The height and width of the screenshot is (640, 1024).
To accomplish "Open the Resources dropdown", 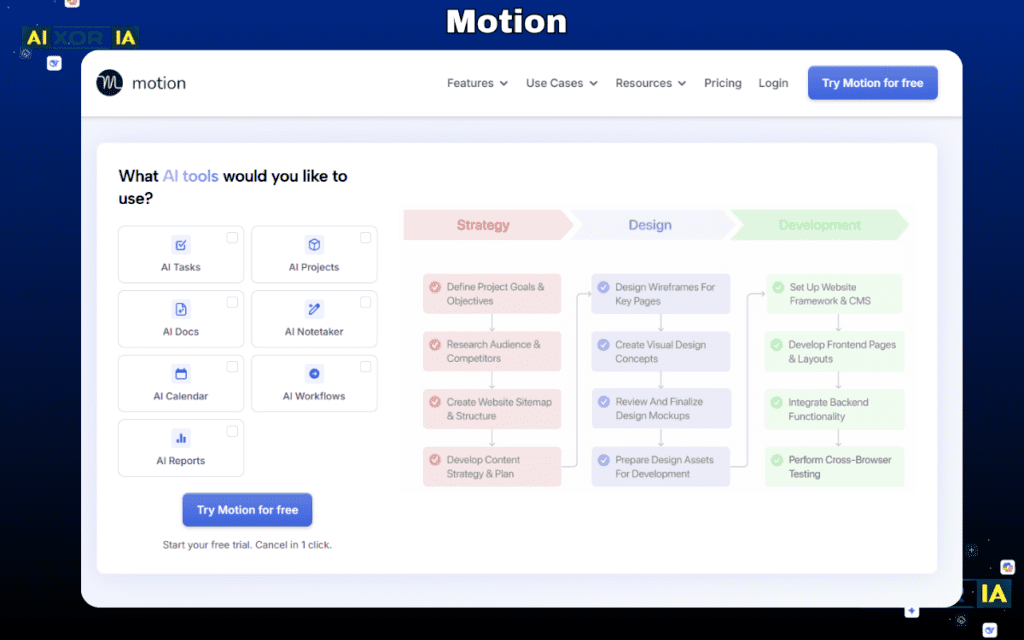I will [x=650, y=83].
